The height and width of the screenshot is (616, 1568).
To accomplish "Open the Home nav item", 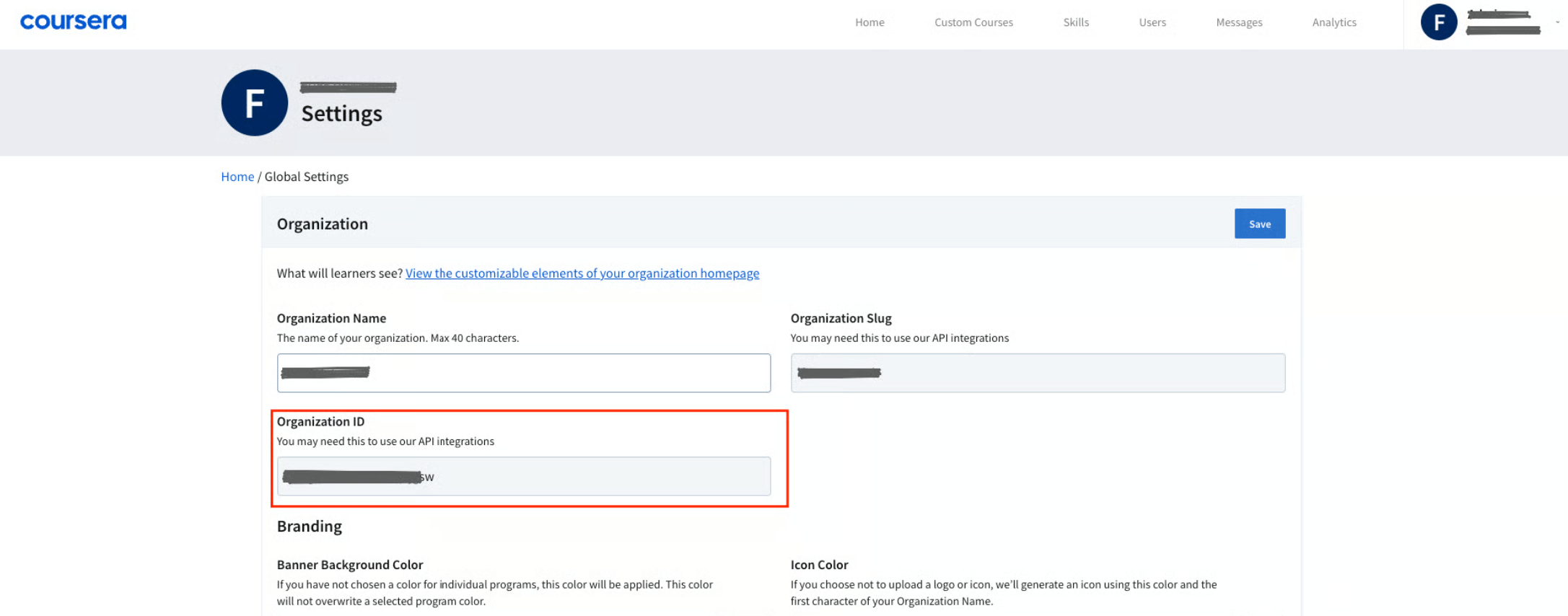I will (x=870, y=22).
